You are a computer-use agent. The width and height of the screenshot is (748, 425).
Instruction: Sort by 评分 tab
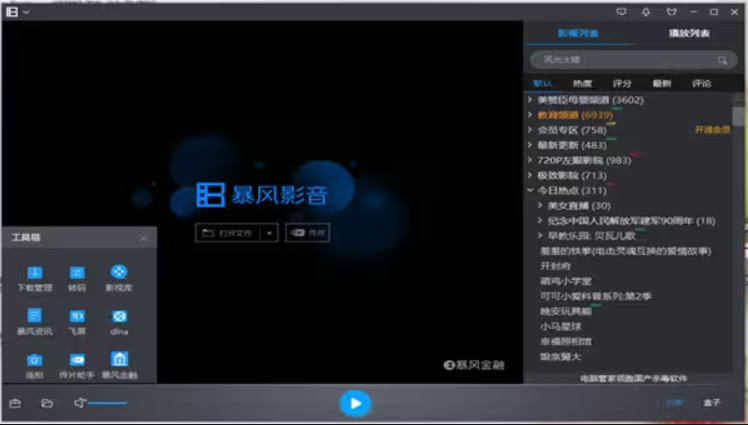point(622,83)
